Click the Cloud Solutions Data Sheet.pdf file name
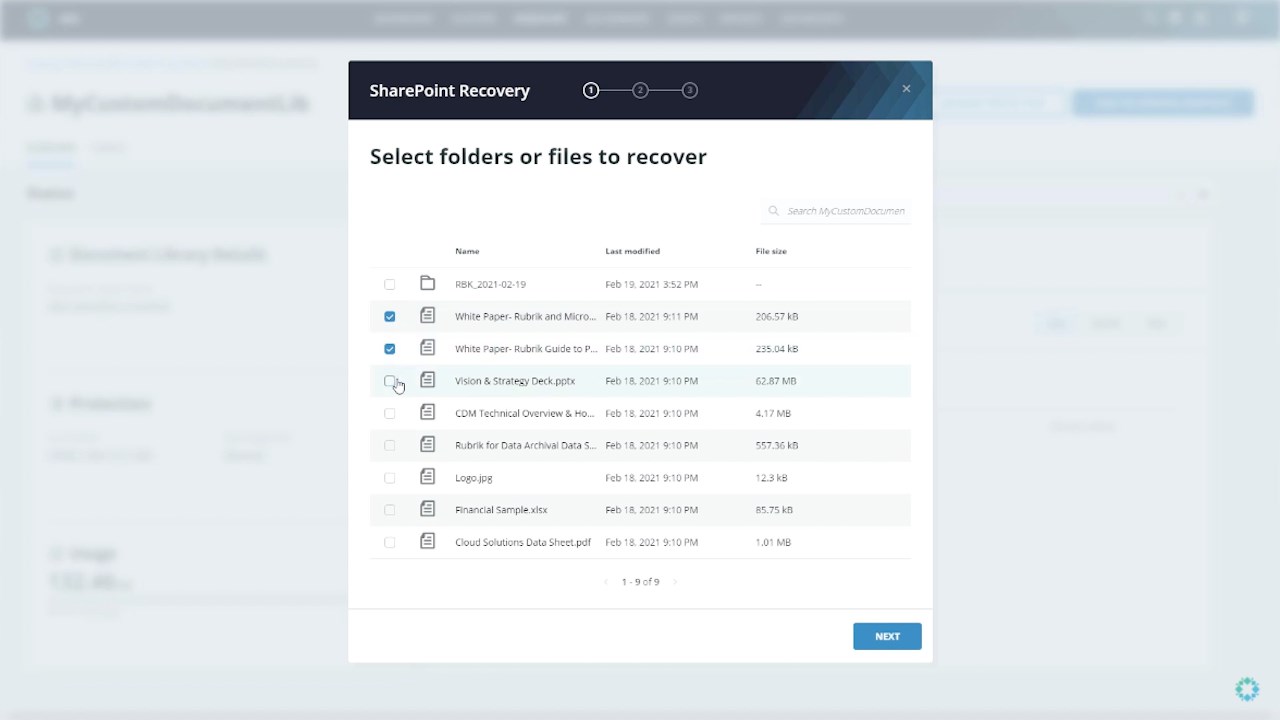Image resolution: width=1280 pixels, height=720 pixels. pos(523,542)
